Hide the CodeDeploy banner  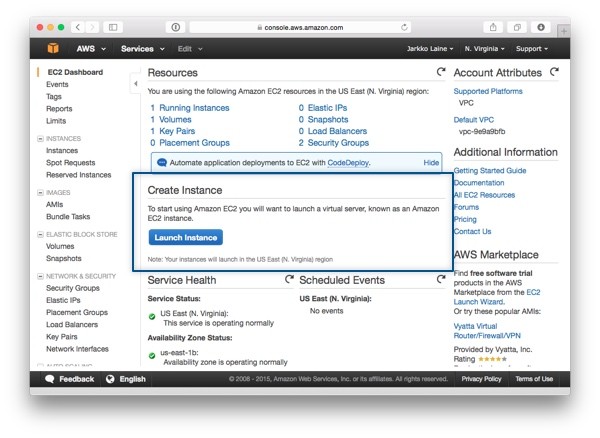click(x=431, y=163)
